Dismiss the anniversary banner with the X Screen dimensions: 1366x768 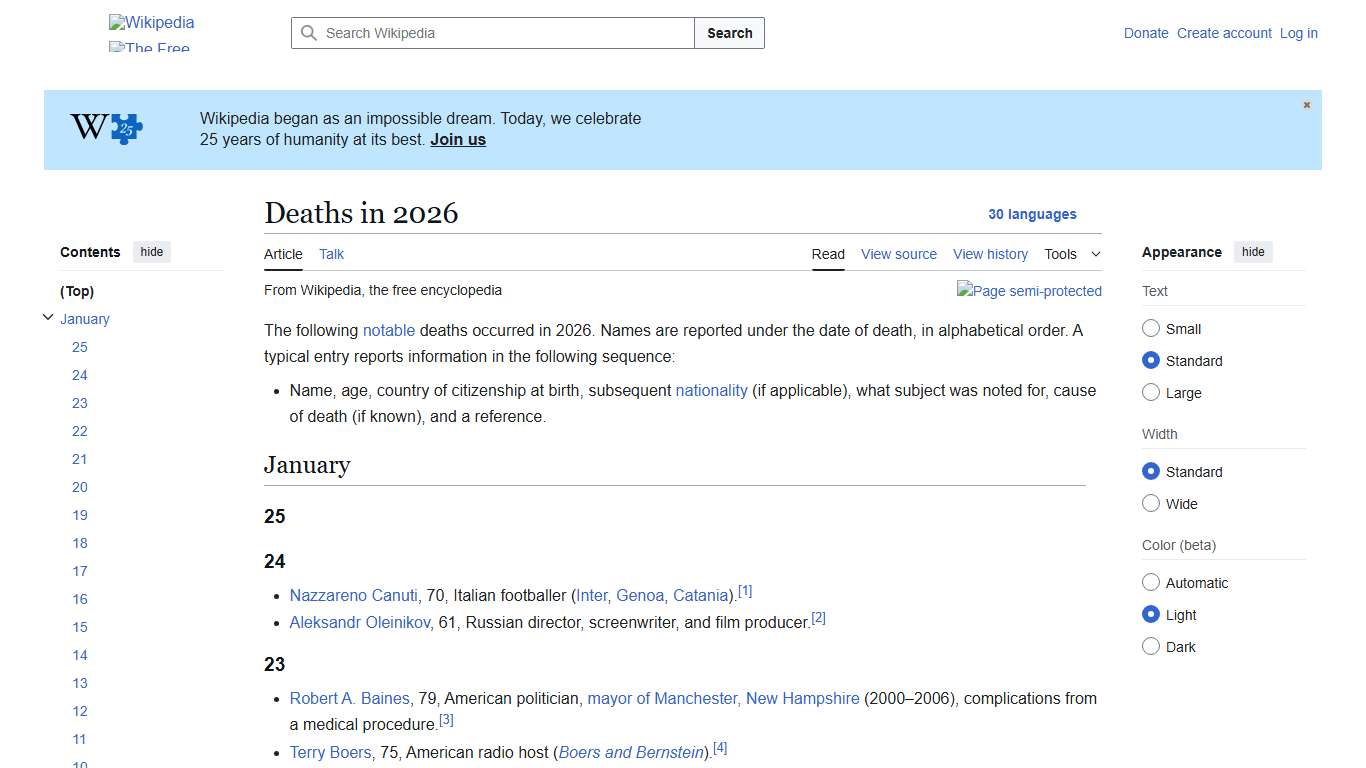click(1306, 104)
